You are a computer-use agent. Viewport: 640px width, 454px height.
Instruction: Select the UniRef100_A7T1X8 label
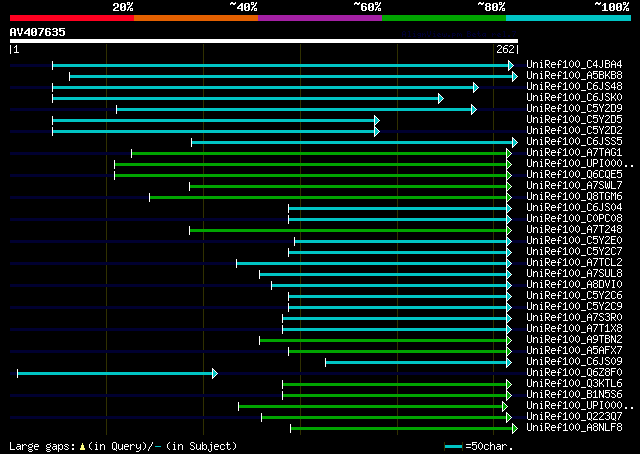pyautogui.click(x=574, y=329)
